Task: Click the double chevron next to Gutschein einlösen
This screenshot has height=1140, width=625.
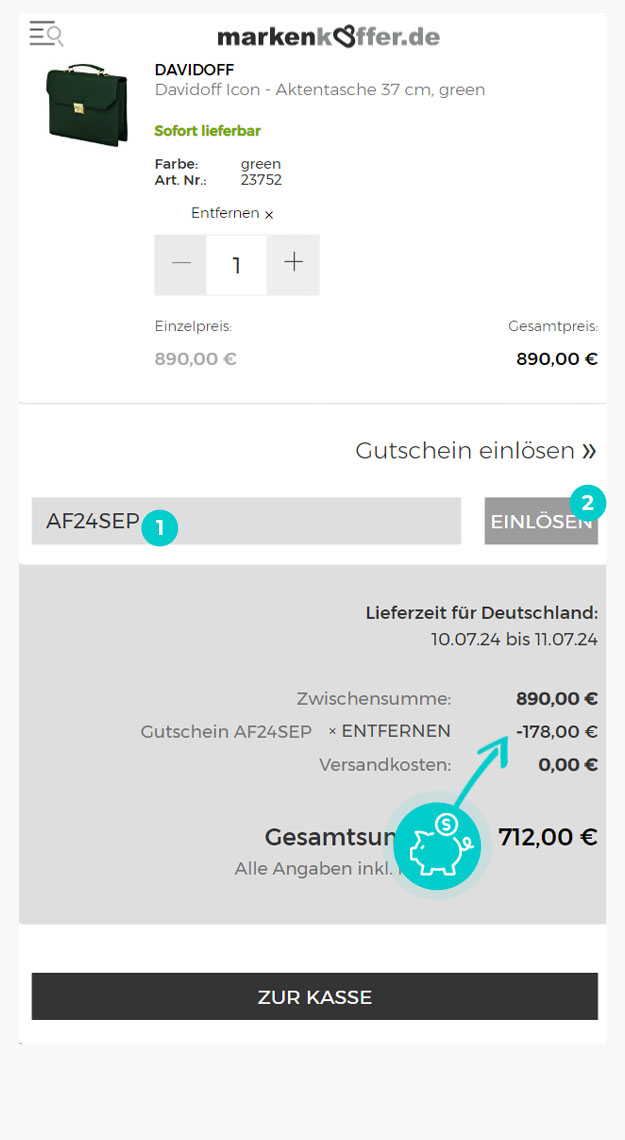Action: [x=589, y=451]
